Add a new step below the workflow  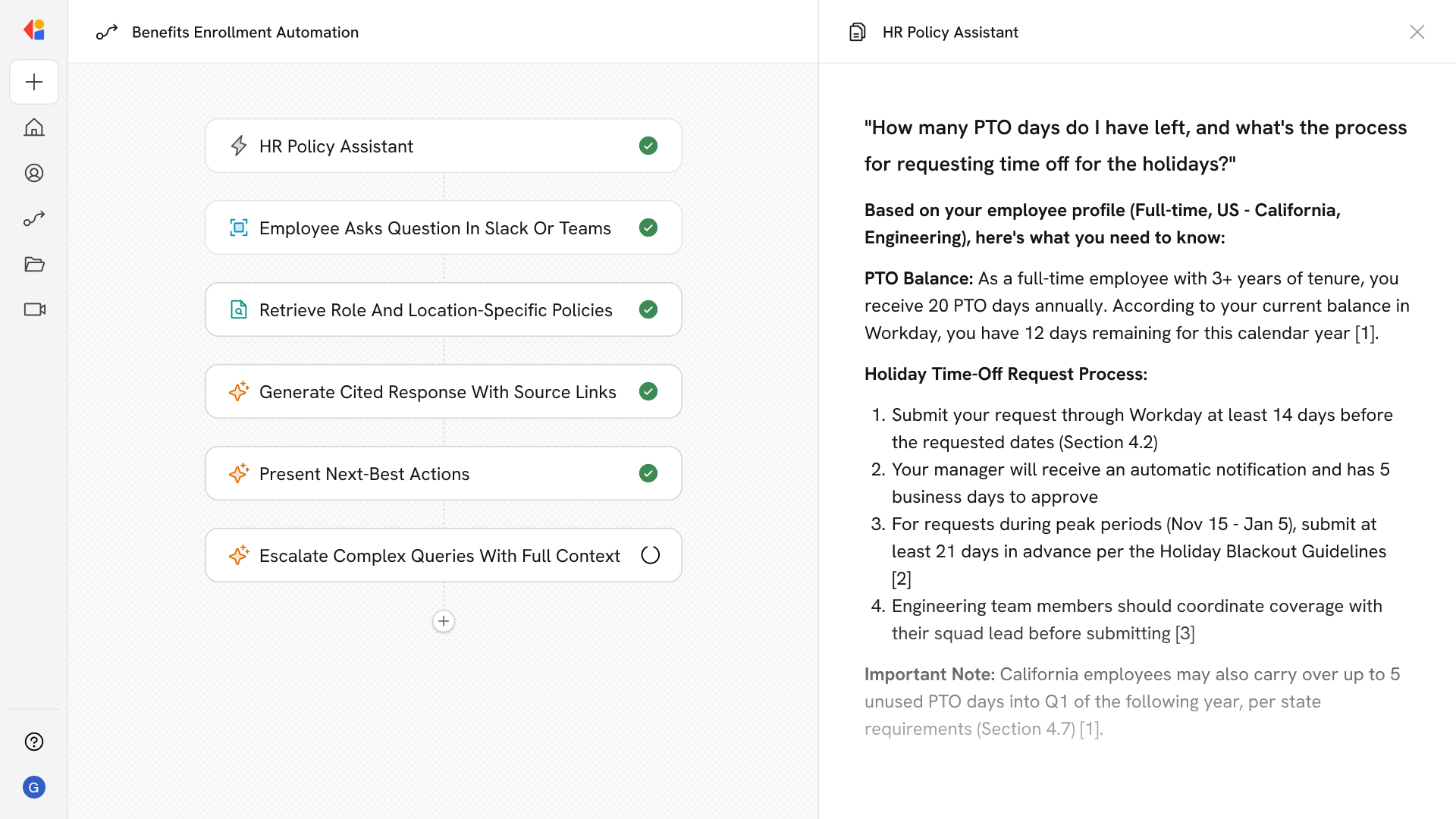tap(444, 621)
